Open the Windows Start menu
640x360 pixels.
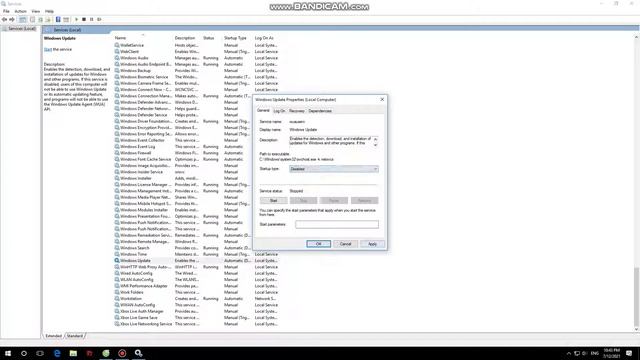[8, 353]
